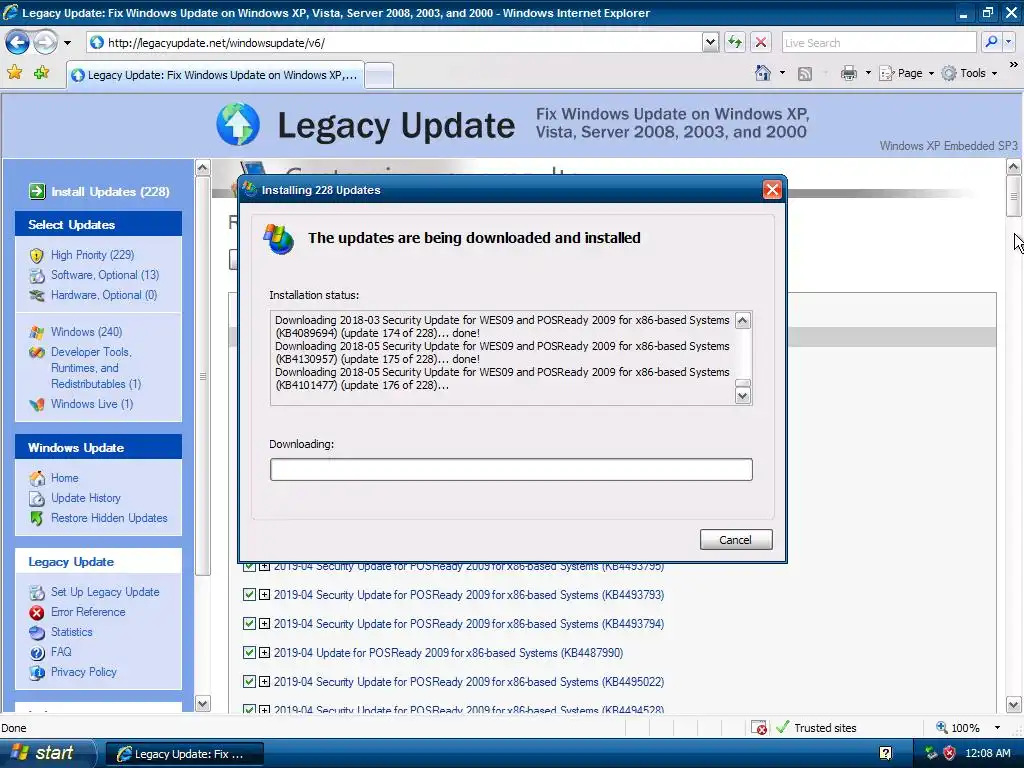Click the FAQ question mark icon
This screenshot has width=1024, height=768.
[37, 652]
